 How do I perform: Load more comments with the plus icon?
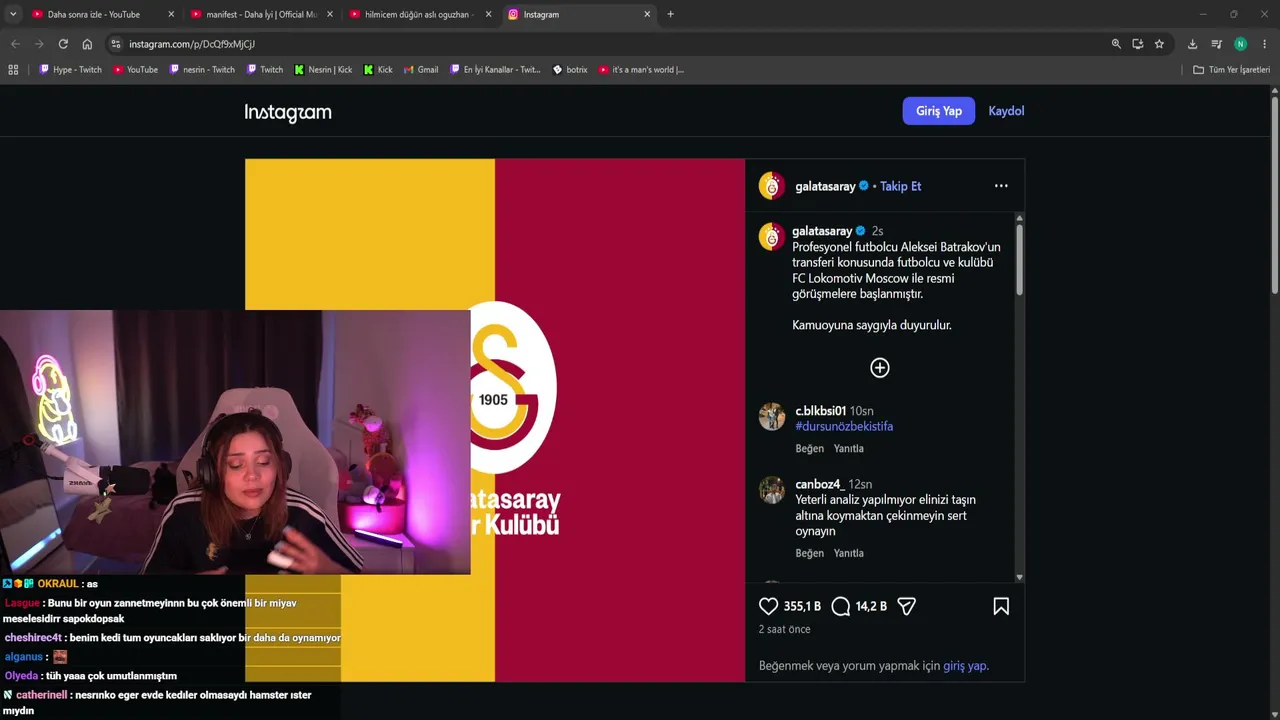point(880,368)
